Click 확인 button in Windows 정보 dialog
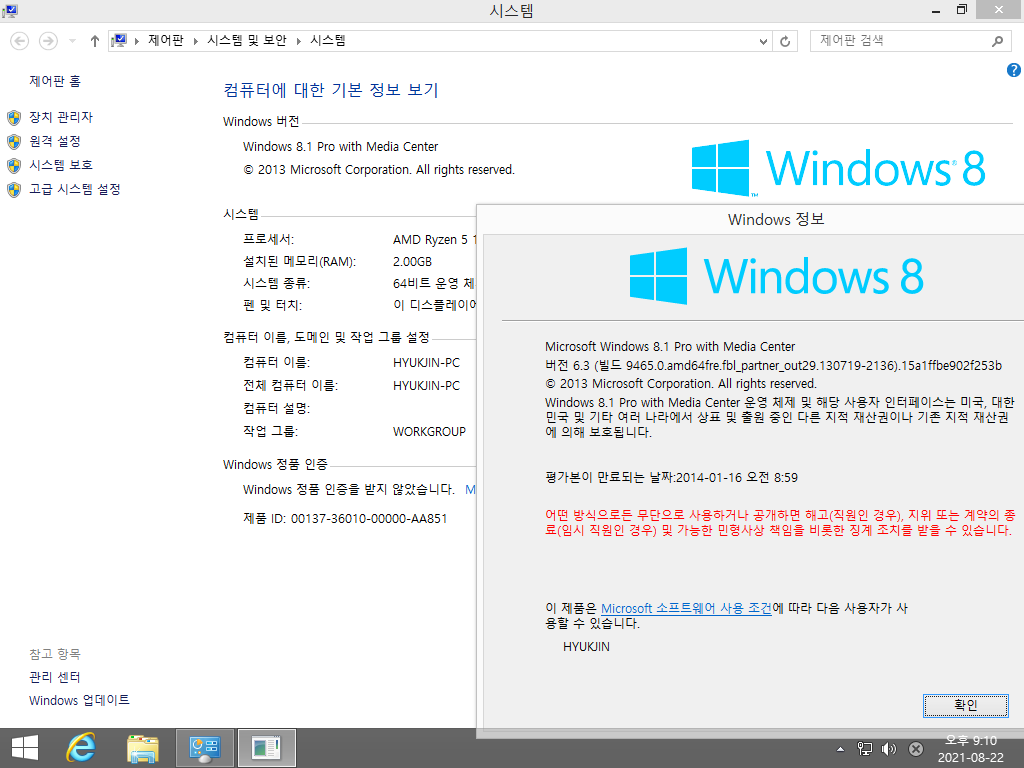The image size is (1024, 768). coord(965,705)
